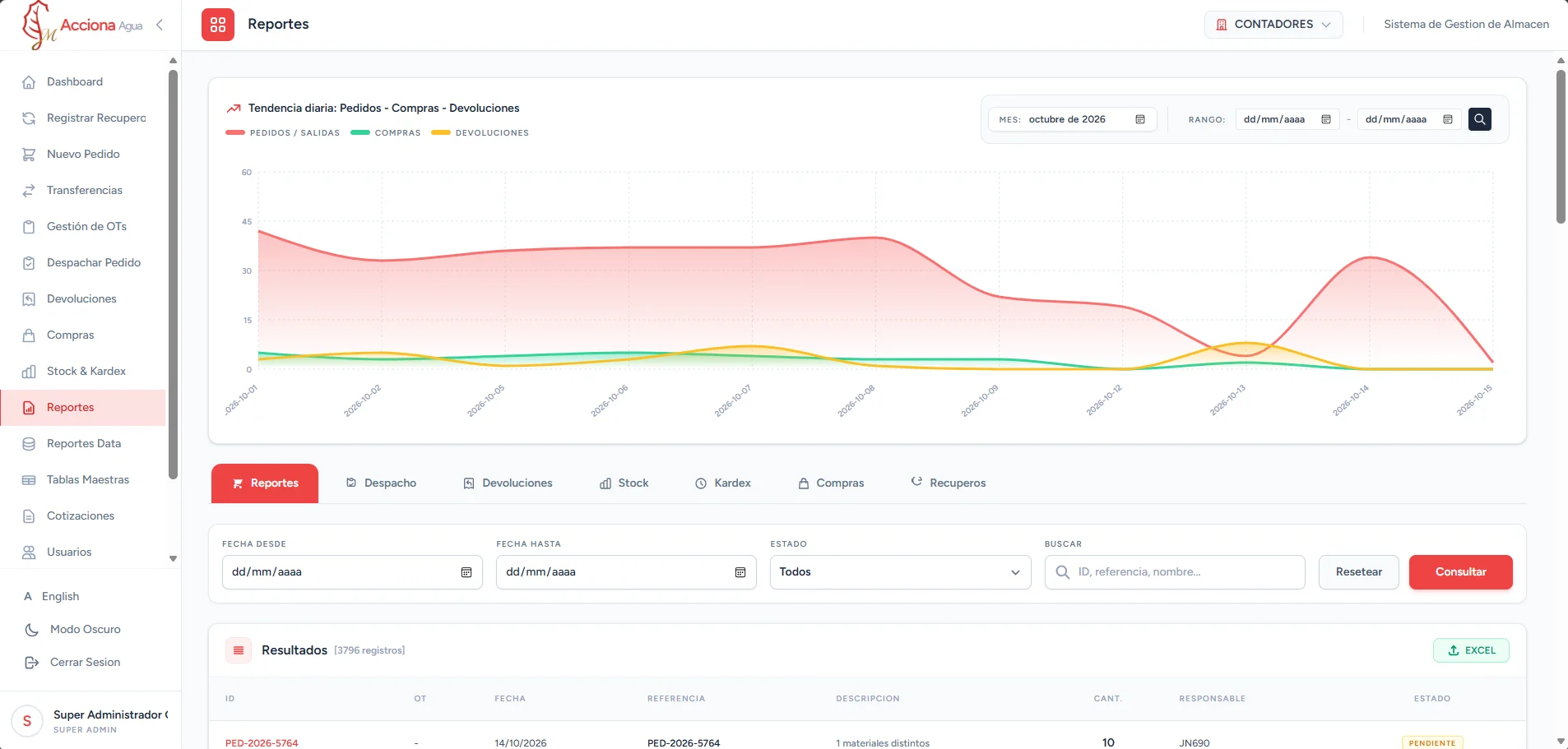Image resolution: width=1568 pixels, height=749 pixels.
Task: Click the red list icon beside Resultados
Action: [239, 650]
